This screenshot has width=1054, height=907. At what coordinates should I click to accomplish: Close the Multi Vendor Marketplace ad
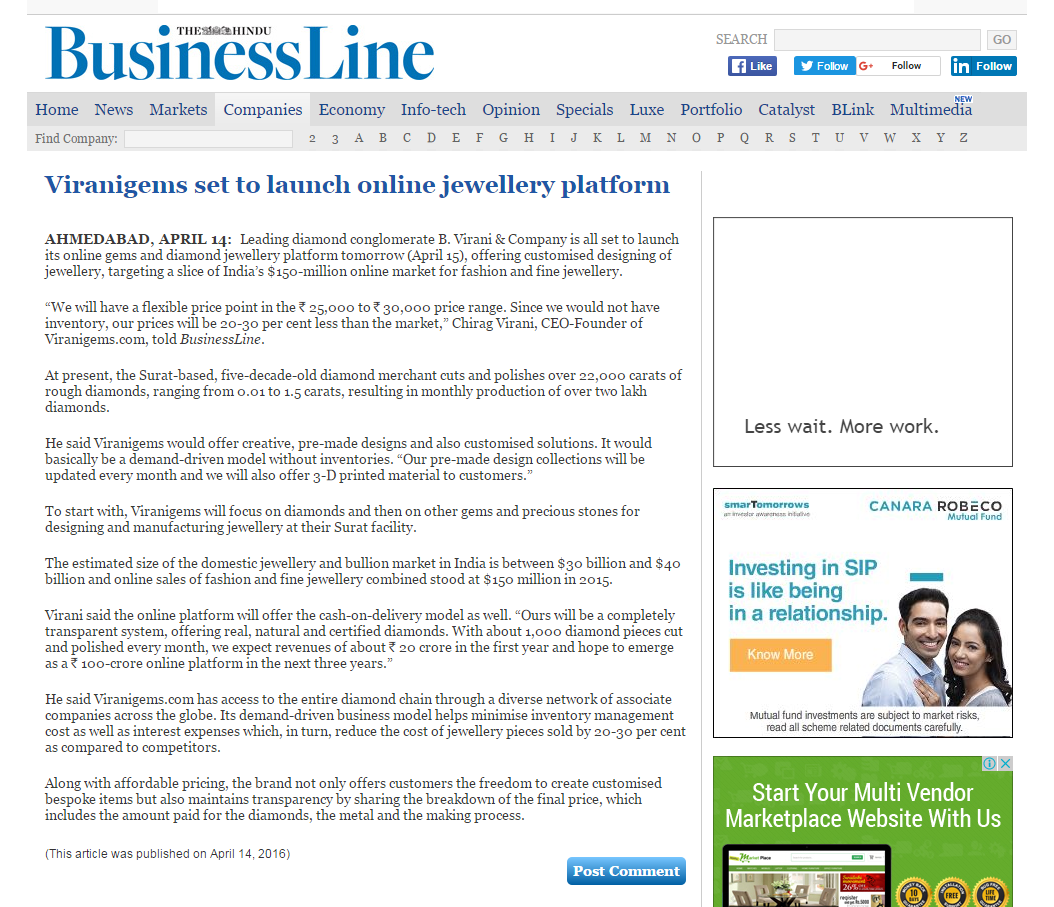point(1005,763)
